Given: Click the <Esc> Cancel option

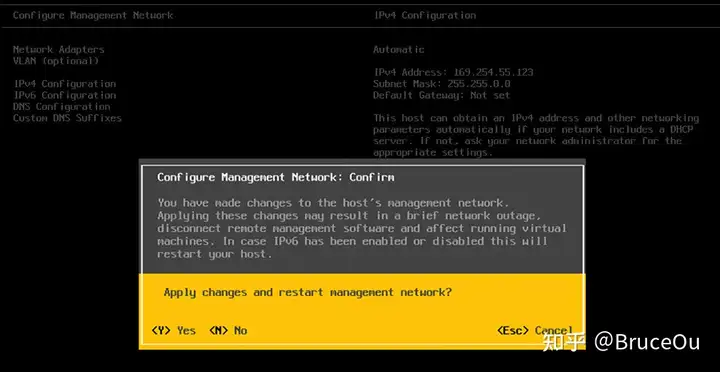Looking at the screenshot, I should [x=535, y=330].
